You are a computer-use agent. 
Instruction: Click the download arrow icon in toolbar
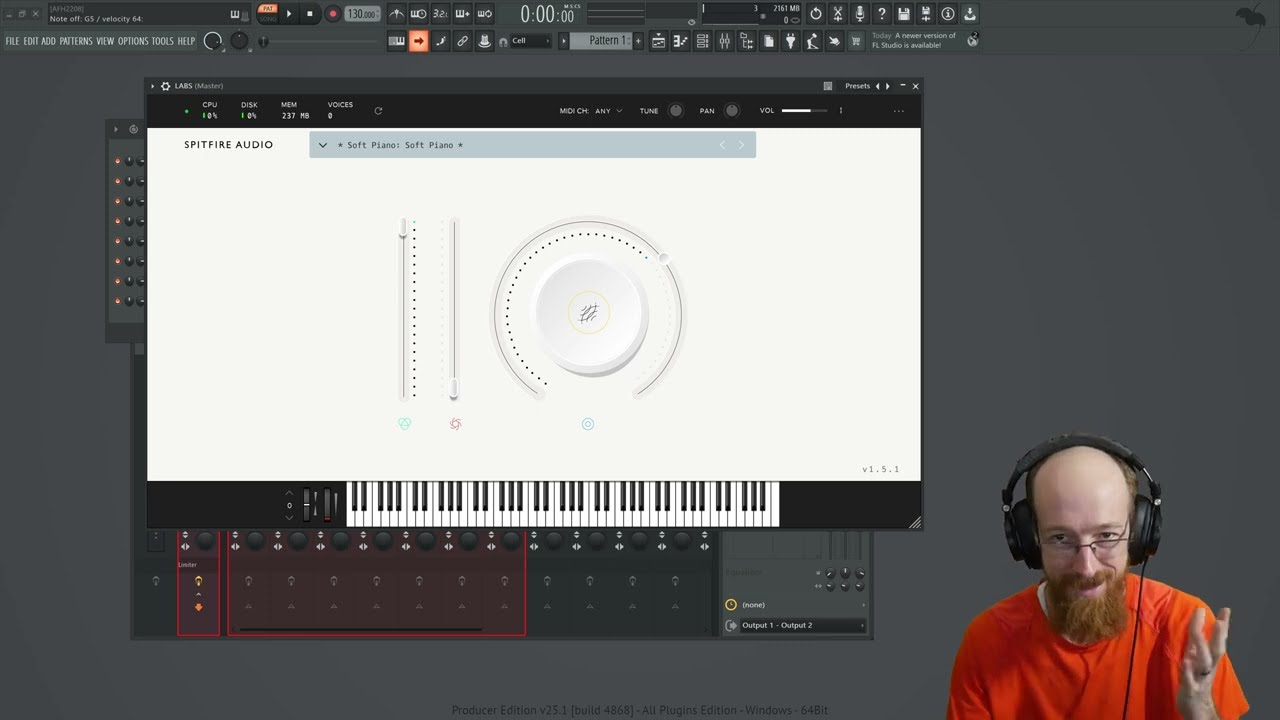(970, 14)
